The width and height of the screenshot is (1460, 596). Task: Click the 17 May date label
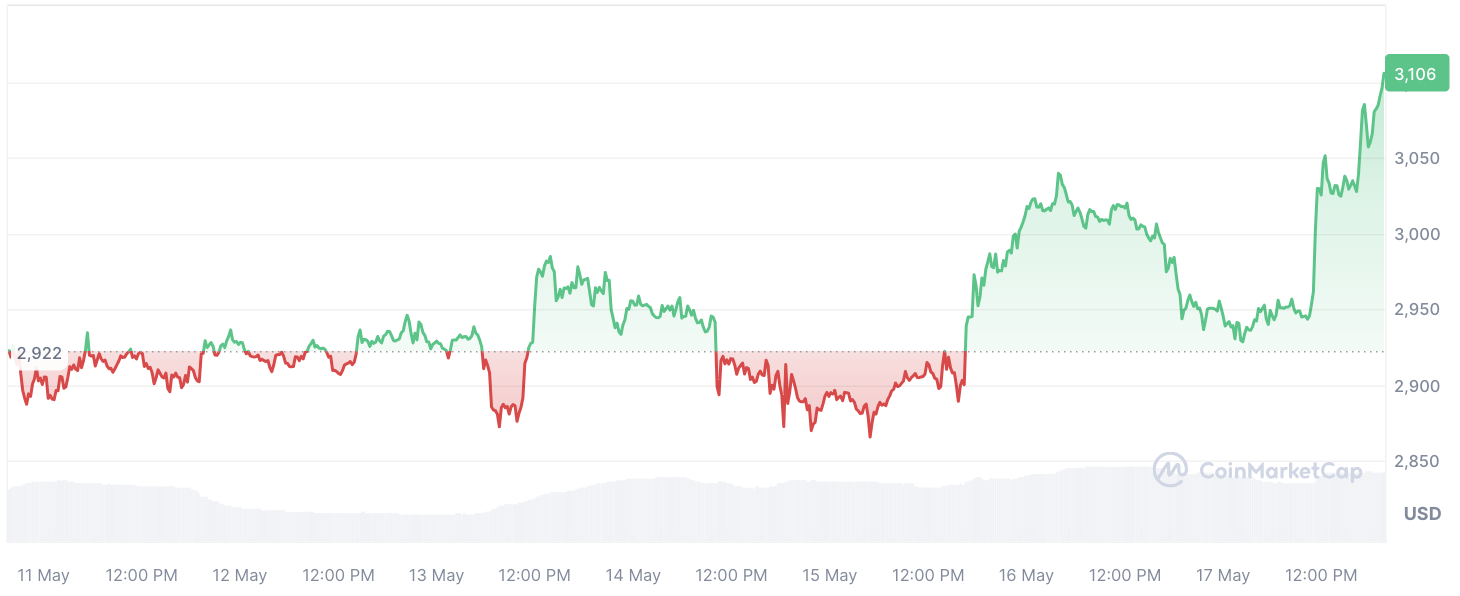point(1223,575)
